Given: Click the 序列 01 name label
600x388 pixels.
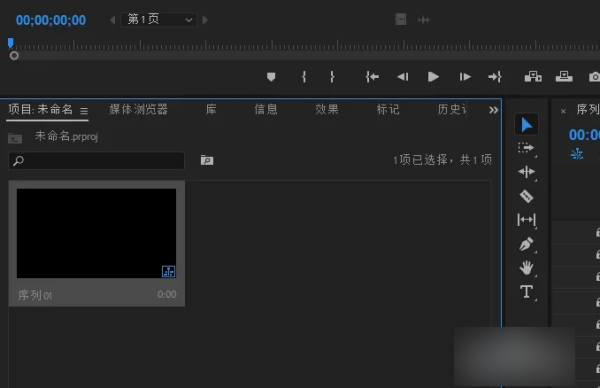Looking at the screenshot, I should point(35,295).
